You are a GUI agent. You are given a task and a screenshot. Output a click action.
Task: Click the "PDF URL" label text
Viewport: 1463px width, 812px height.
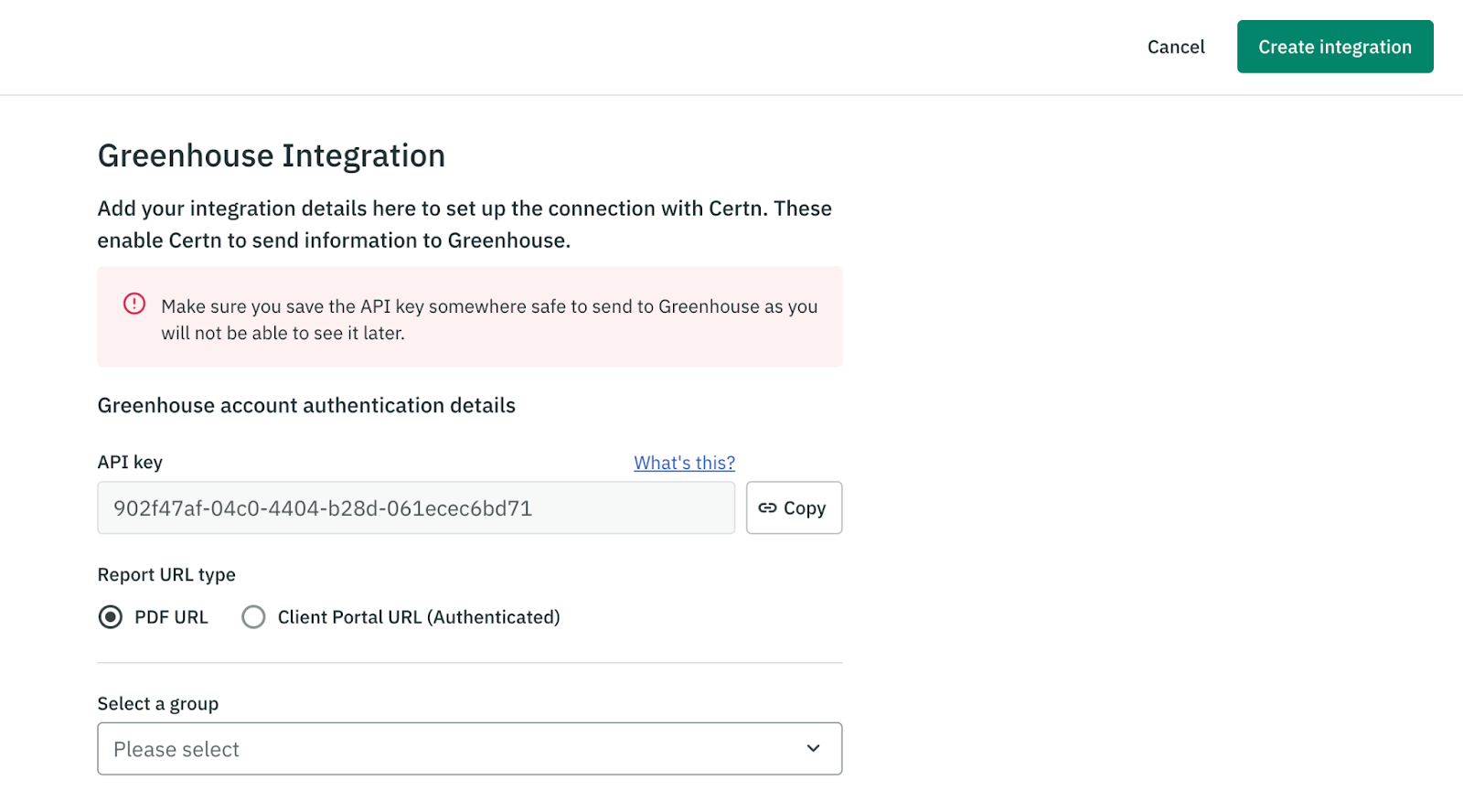(x=171, y=617)
